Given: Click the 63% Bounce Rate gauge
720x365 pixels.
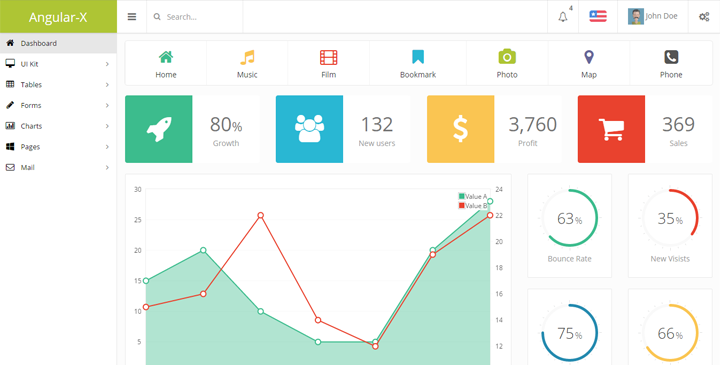Looking at the screenshot, I should point(569,218).
